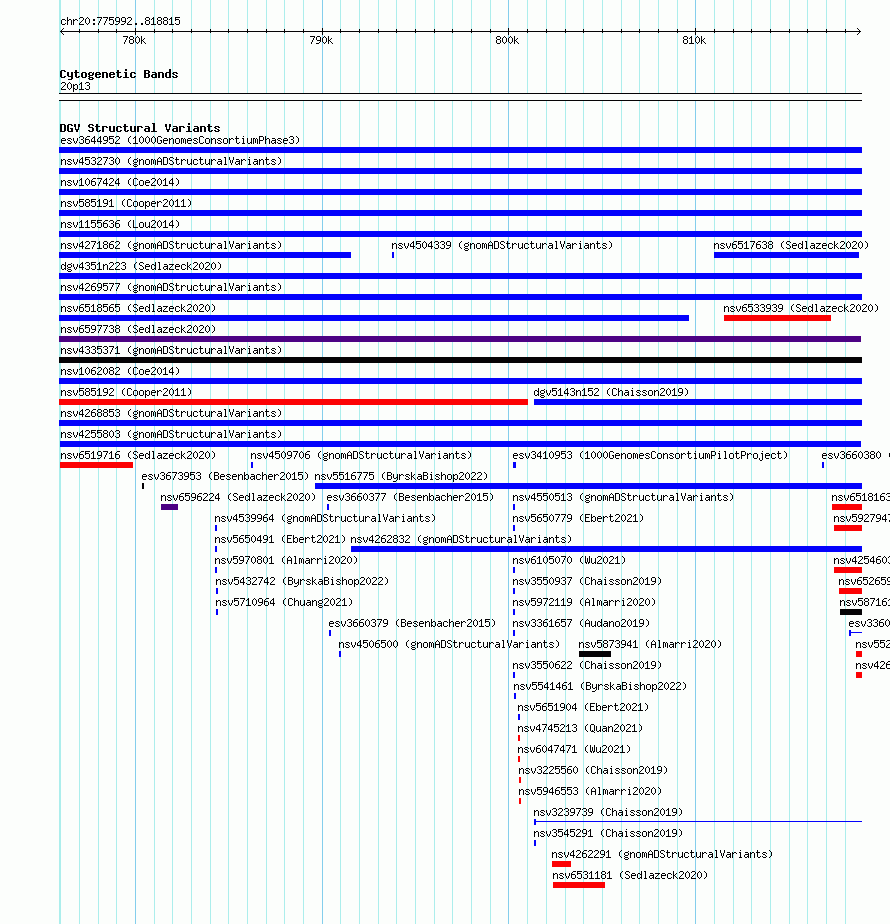Select the nsv4509706 gnomAD label
890x924 pixels.
(361, 456)
